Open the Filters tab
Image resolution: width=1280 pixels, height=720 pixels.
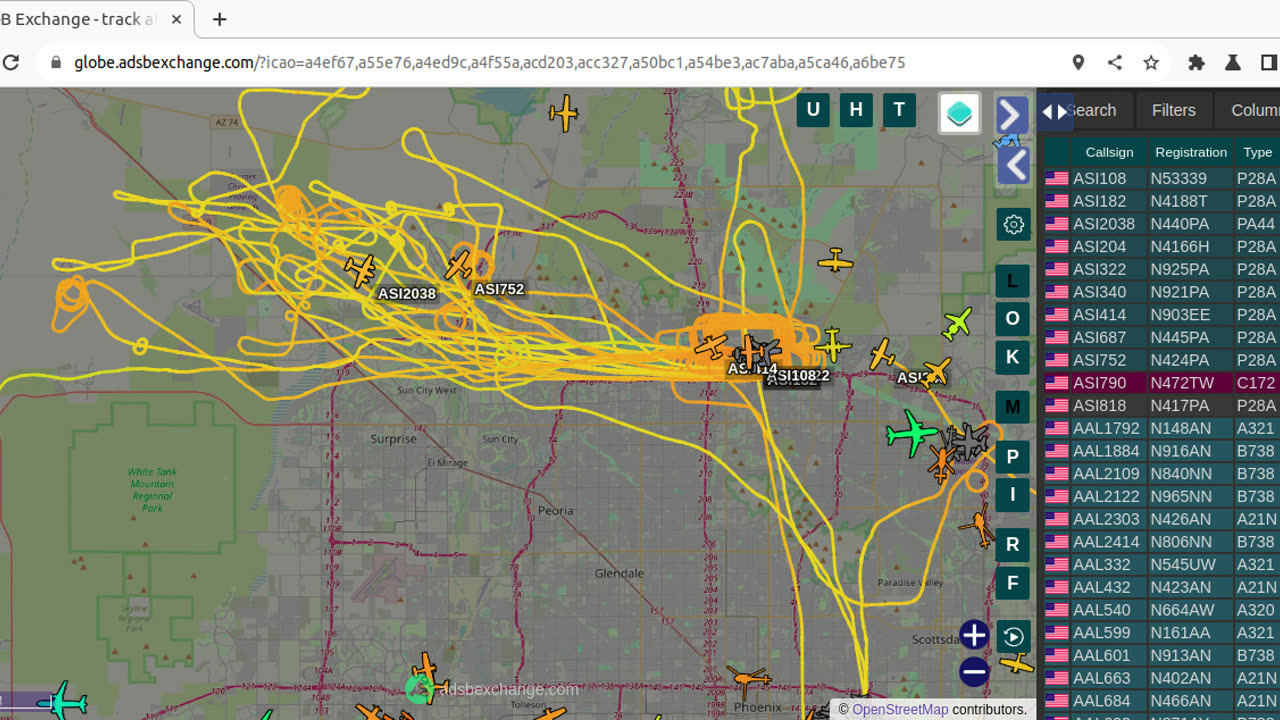(x=1173, y=111)
